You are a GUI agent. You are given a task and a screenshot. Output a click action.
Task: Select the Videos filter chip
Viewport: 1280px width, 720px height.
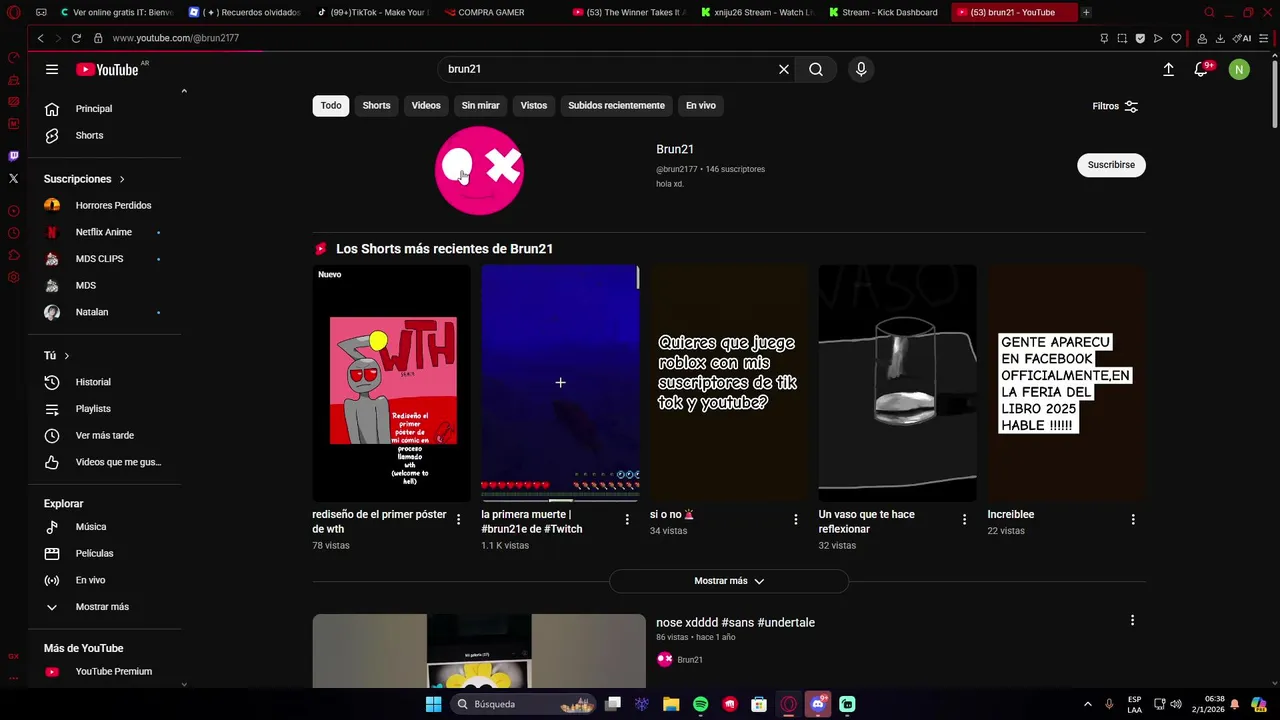[x=426, y=105]
